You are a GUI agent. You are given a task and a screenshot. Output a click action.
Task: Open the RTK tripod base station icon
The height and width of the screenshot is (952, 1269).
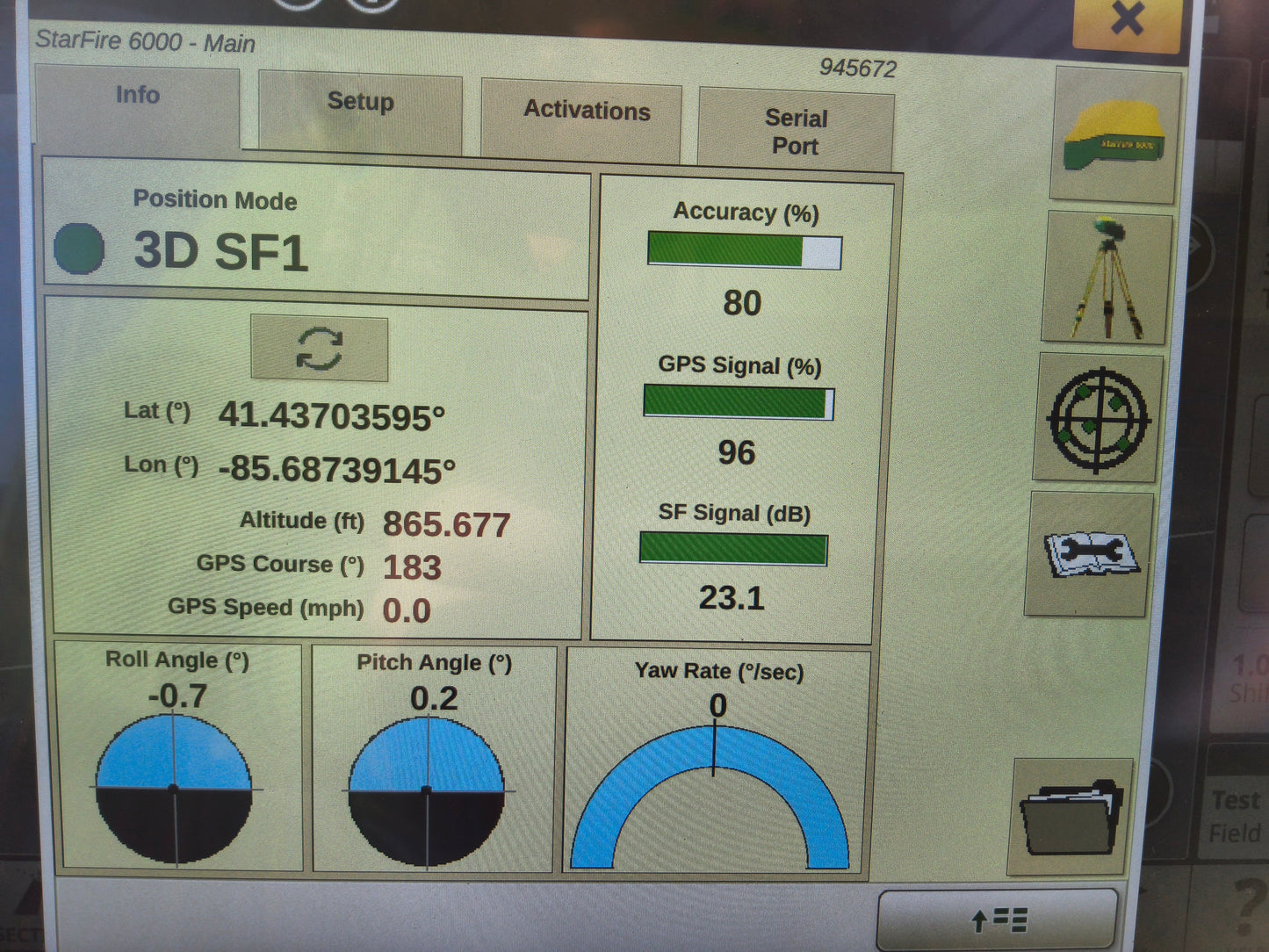1107,278
